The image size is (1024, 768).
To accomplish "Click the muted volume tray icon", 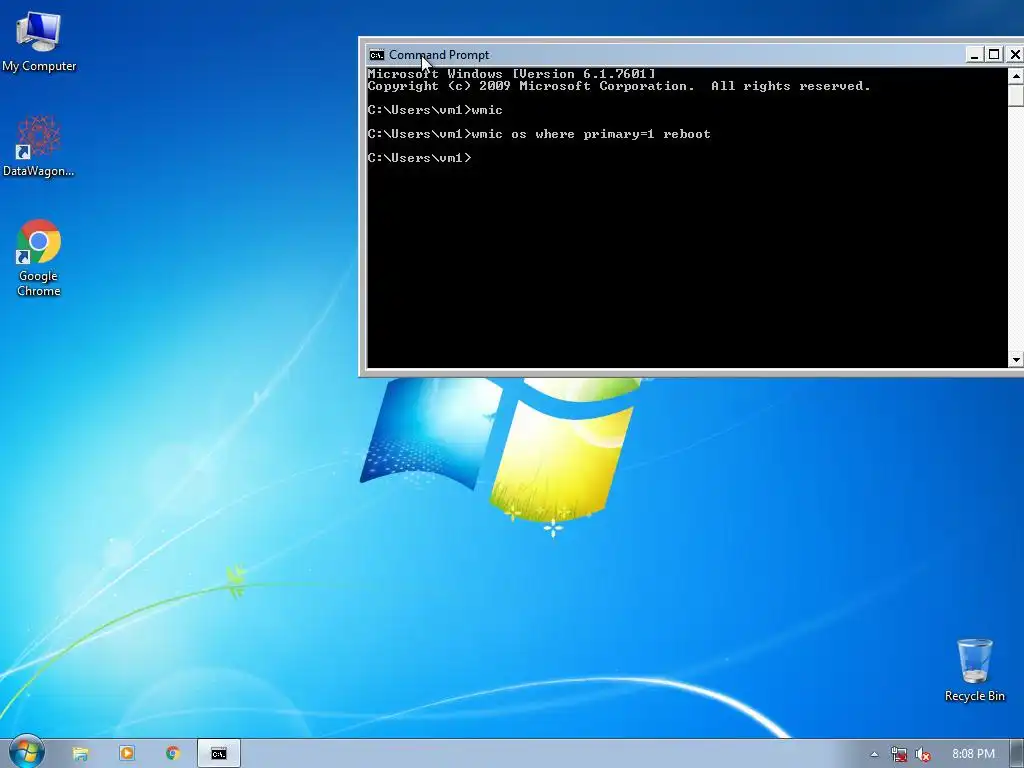I will point(923,754).
